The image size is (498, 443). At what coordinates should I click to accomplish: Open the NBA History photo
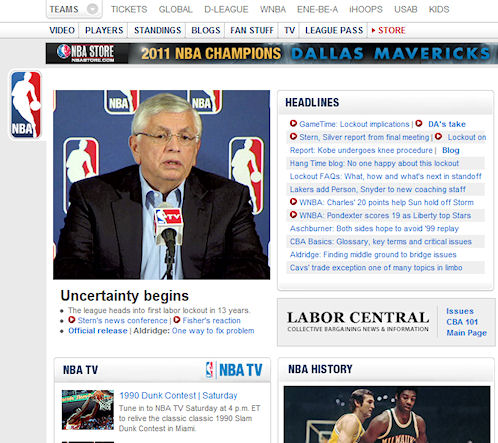(387, 414)
